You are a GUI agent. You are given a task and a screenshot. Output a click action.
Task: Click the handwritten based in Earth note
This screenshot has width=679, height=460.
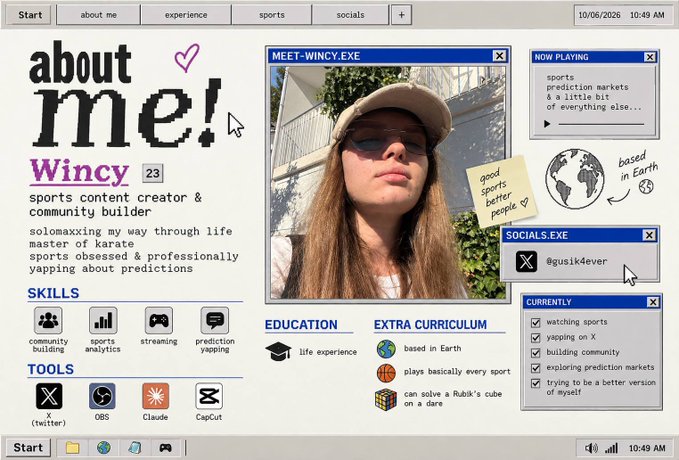[x=638, y=165]
